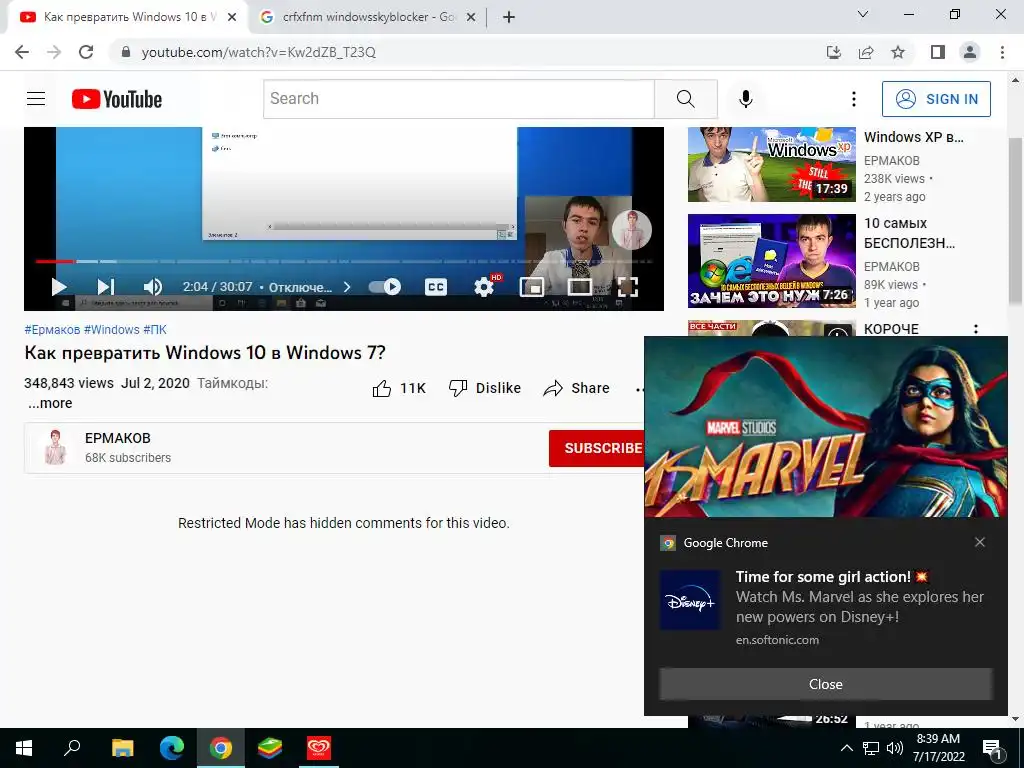Click the #Ермаков hashtag
The image size is (1024, 768).
point(52,330)
